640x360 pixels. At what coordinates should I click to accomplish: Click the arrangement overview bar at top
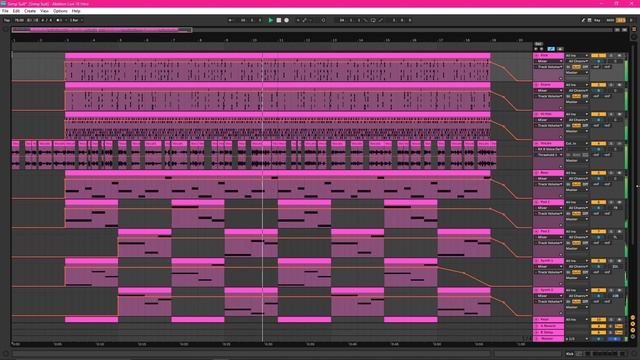[x=312, y=30]
